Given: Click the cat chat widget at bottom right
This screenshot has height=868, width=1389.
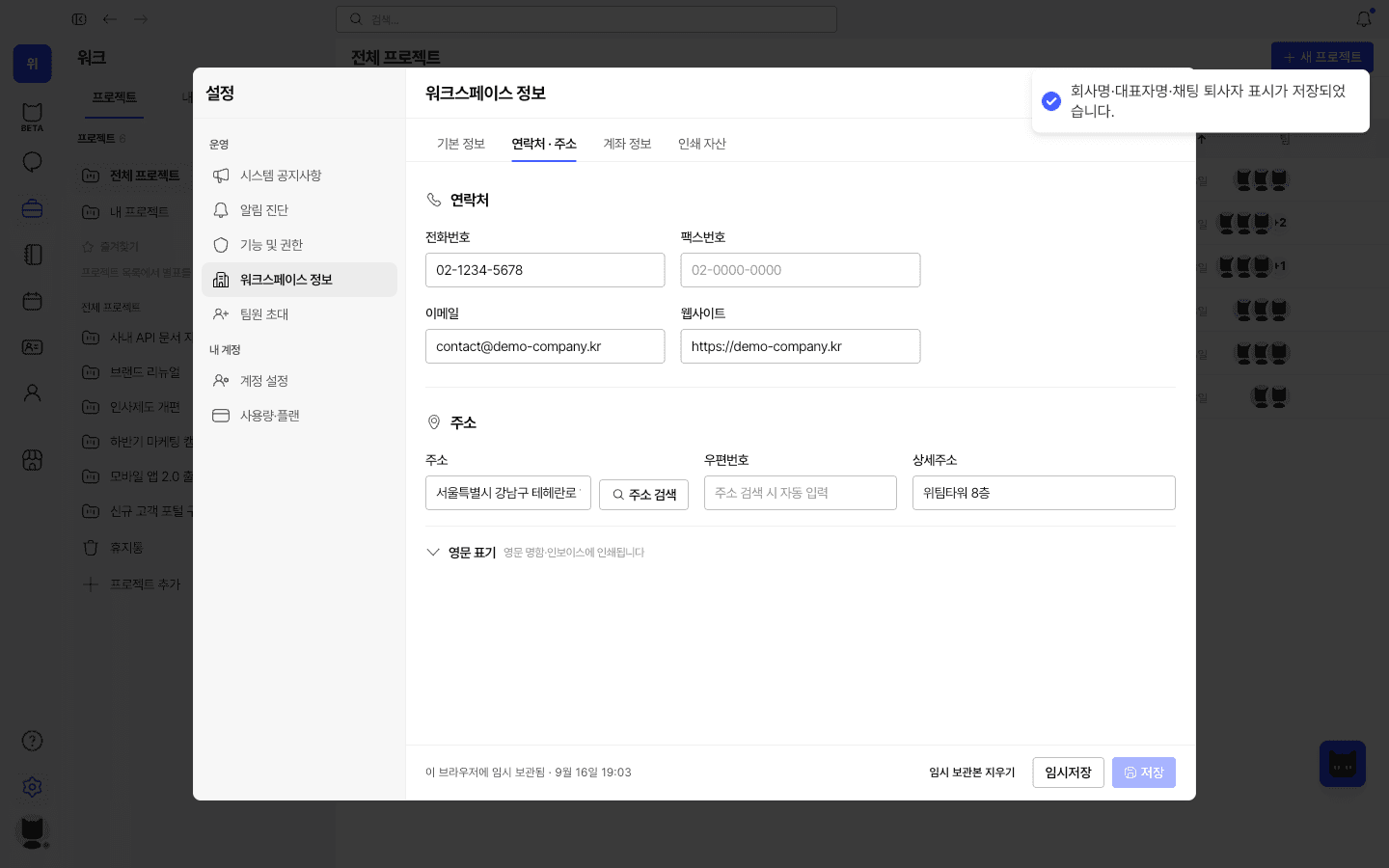Looking at the screenshot, I should 1343,764.
